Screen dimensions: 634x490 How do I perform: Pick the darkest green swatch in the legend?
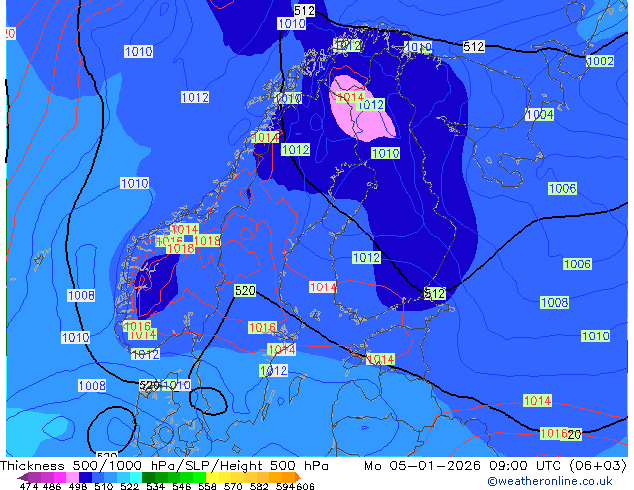[x=148, y=477]
